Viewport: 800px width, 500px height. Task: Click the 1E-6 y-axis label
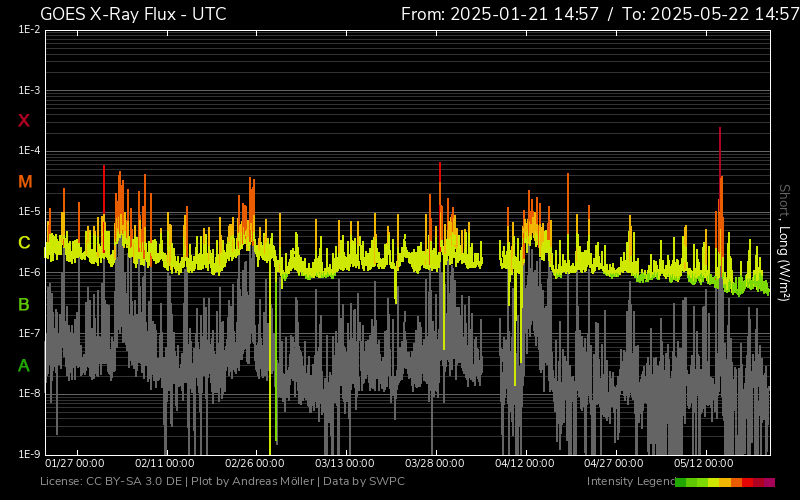coord(29,272)
